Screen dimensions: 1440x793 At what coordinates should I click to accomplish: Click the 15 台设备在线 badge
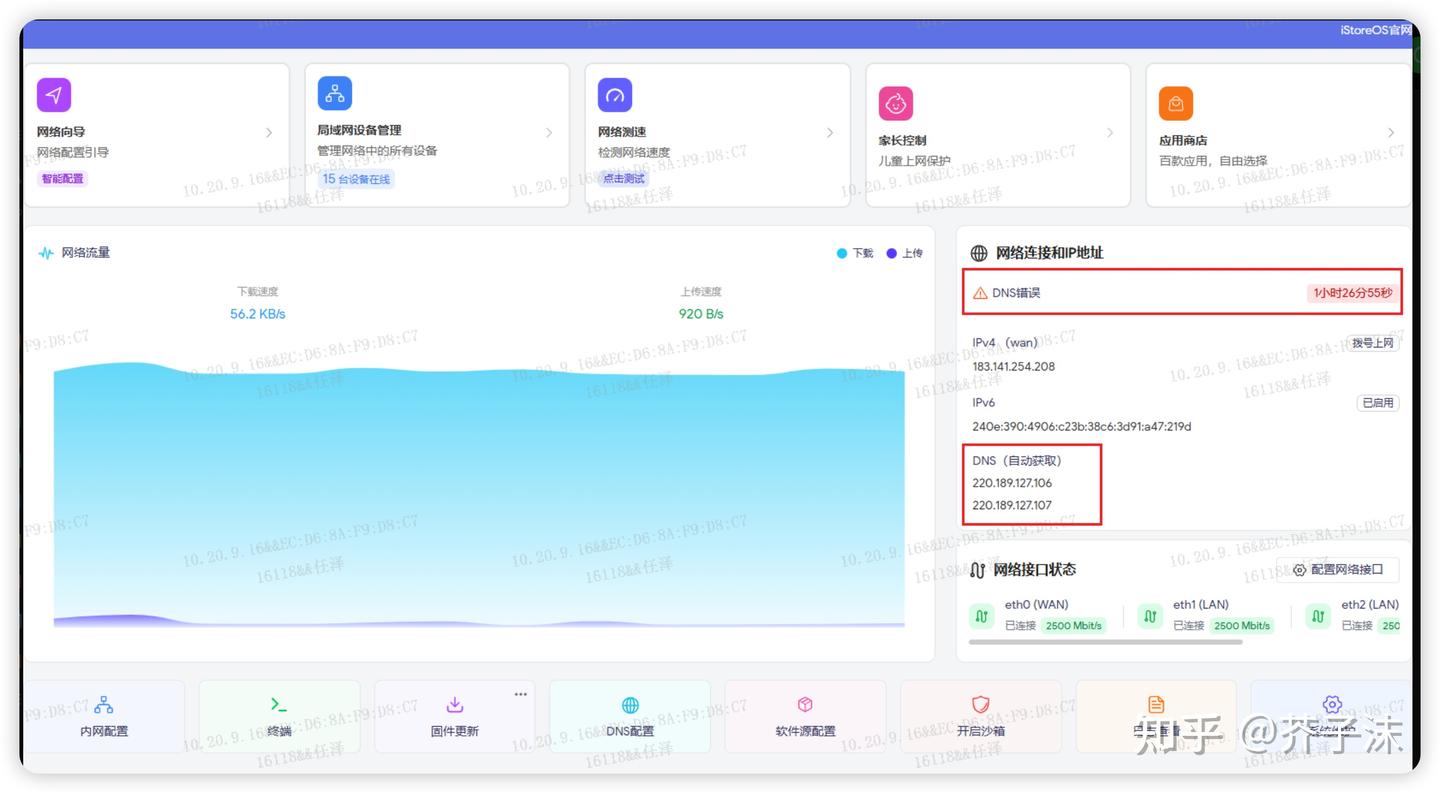click(356, 179)
